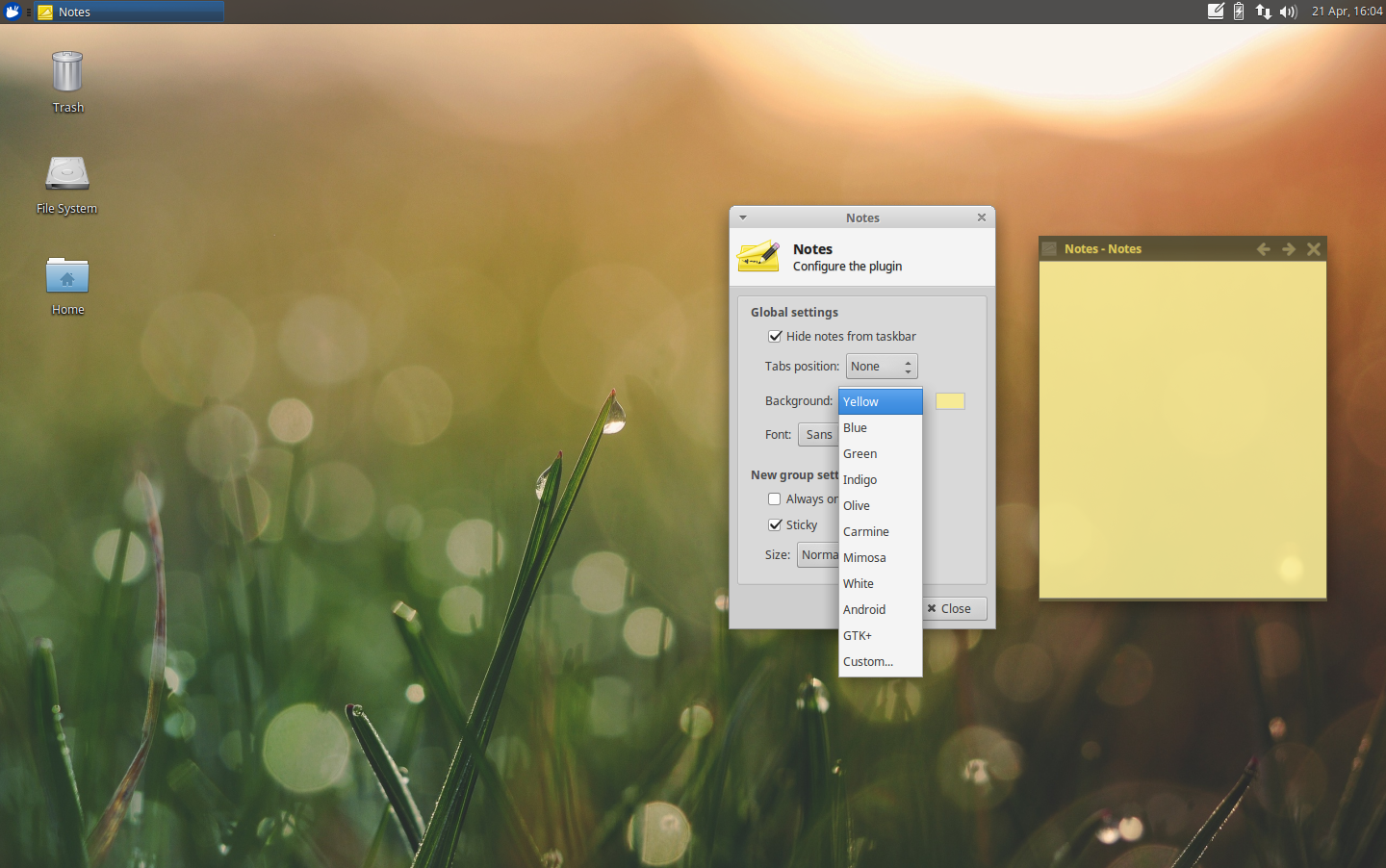Go to previous note using the left arrow
The height and width of the screenshot is (868, 1386).
click(x=1264, y=248)
